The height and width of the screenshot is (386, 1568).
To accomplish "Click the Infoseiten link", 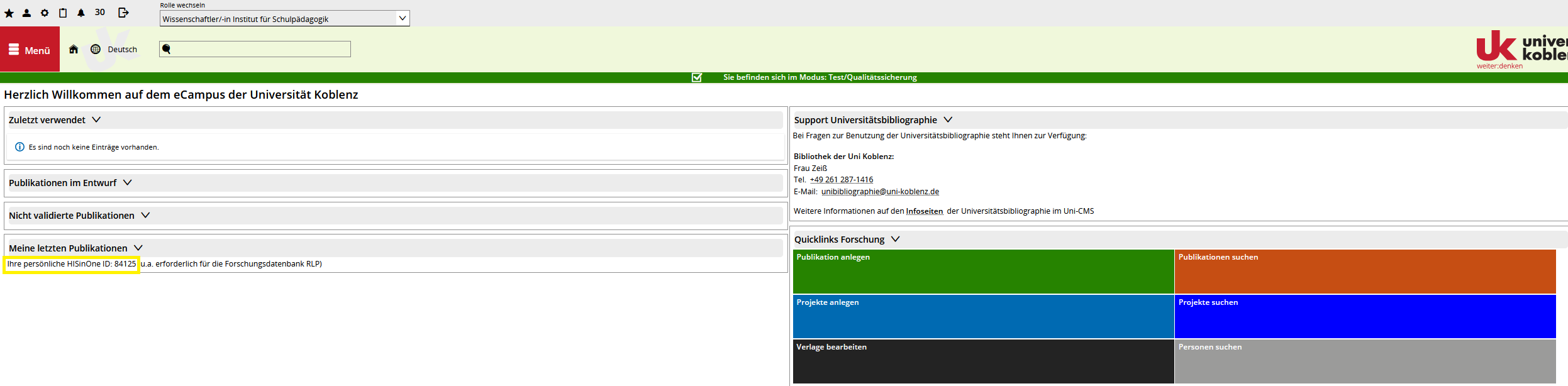I will pyautogui.click(x=924, y=212).
